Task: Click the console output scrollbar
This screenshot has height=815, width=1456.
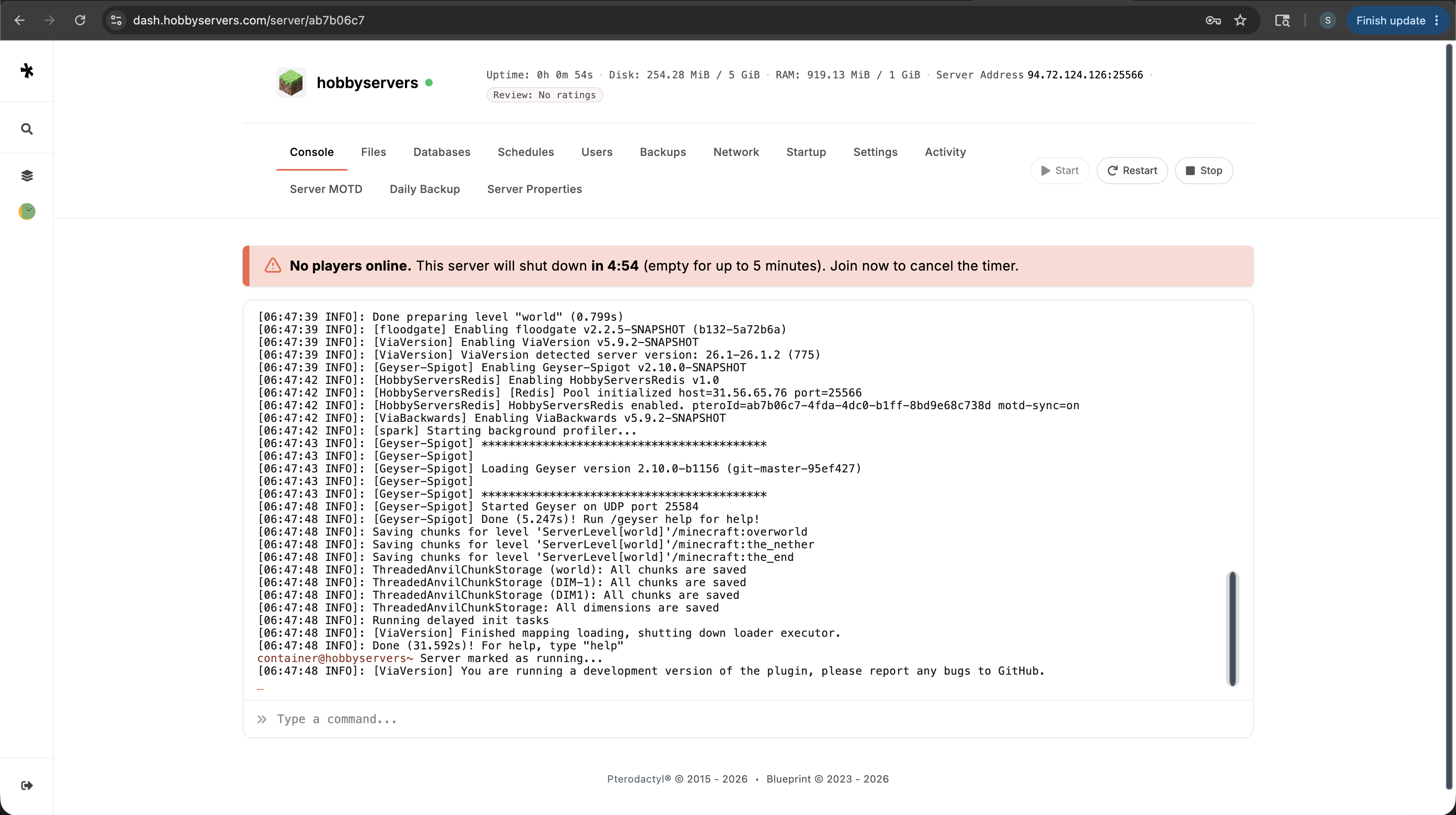Action: pyautogui.click(x=1233, y=628)
